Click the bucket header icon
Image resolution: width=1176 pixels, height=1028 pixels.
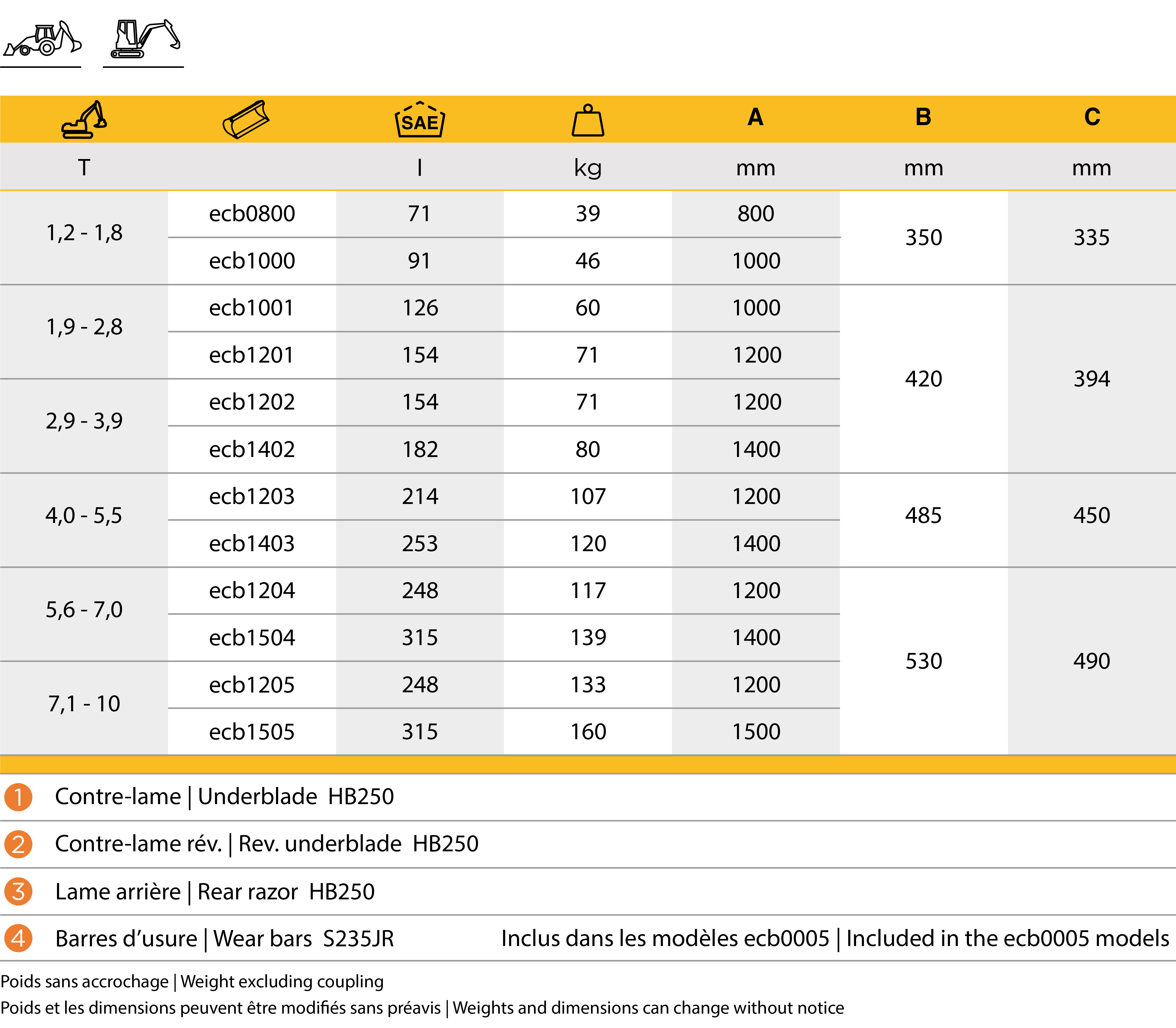click(x=246, y=120)
